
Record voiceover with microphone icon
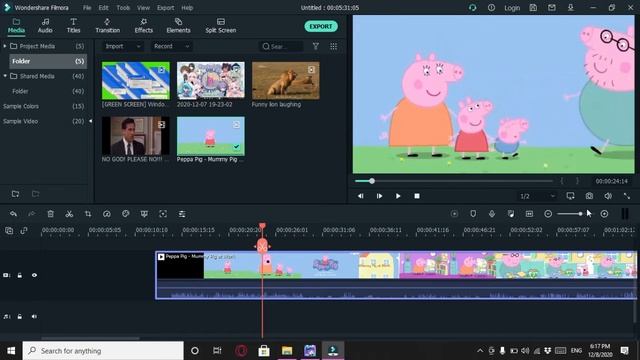coord(491,214)
